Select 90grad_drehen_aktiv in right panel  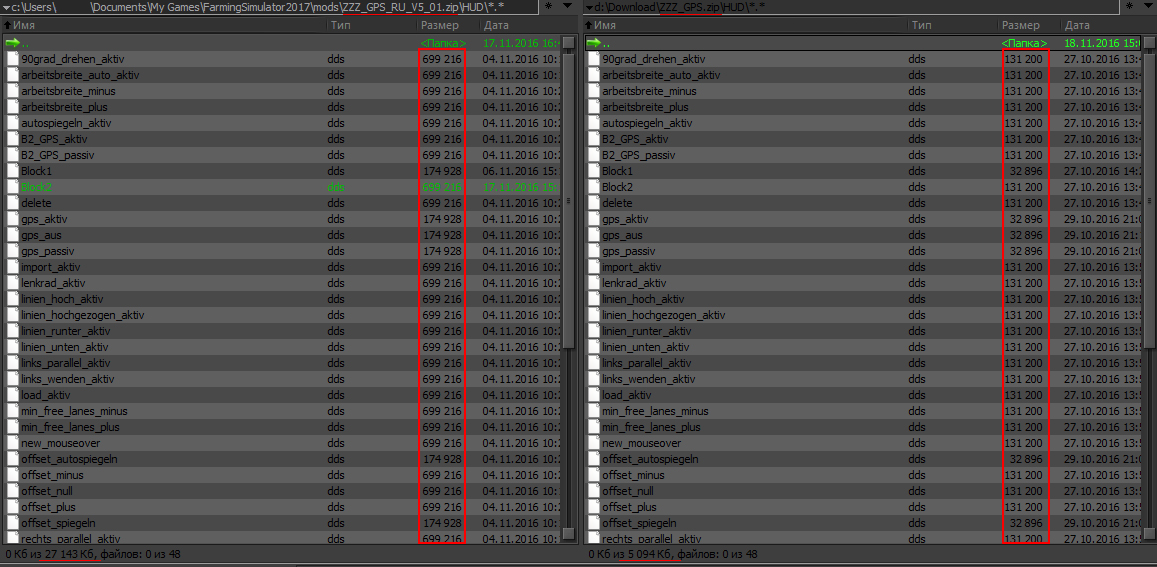coord(654,59)
